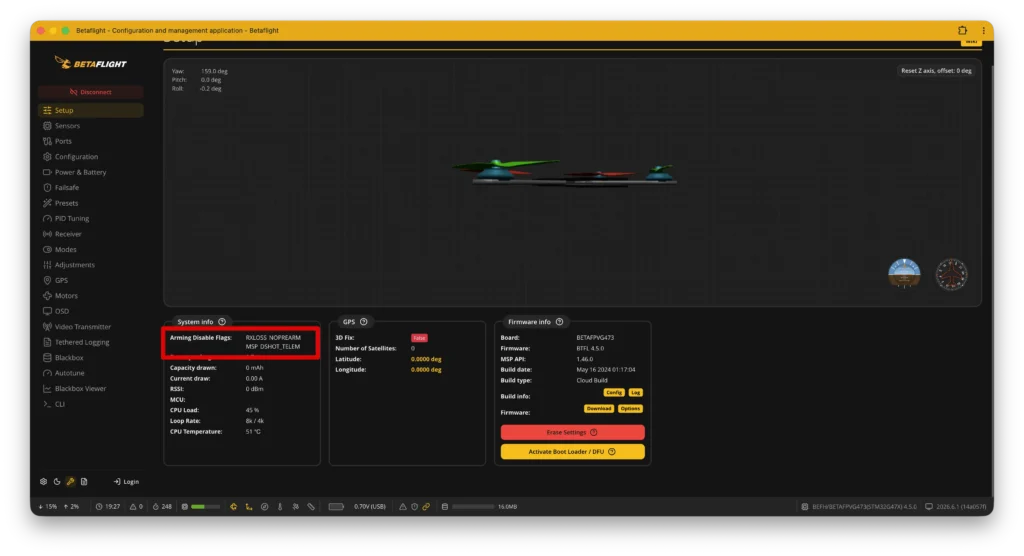
Task: Open the PID Tuning tab
Action: 91,218
